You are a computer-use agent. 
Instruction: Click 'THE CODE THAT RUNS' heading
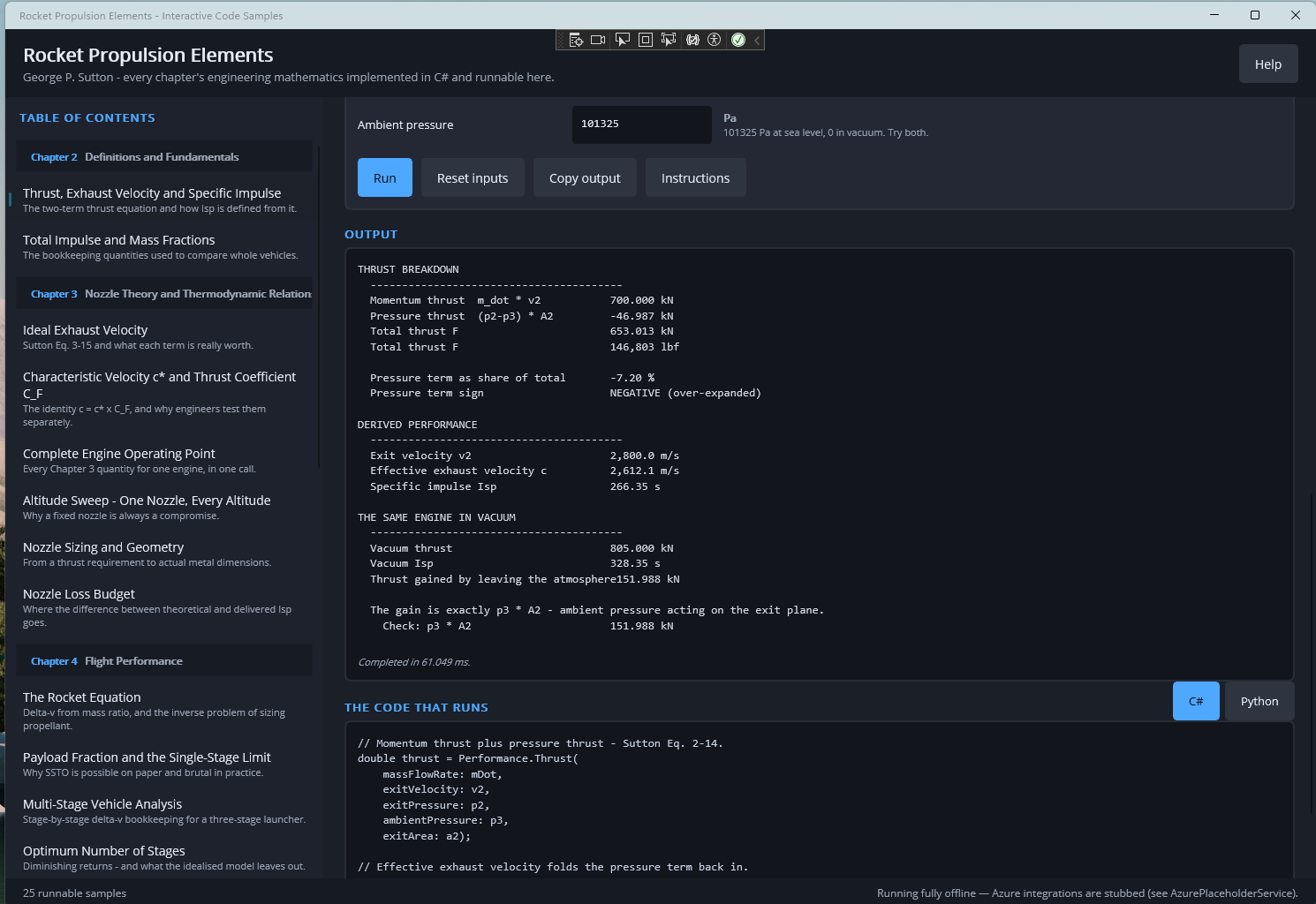[416, 707]
